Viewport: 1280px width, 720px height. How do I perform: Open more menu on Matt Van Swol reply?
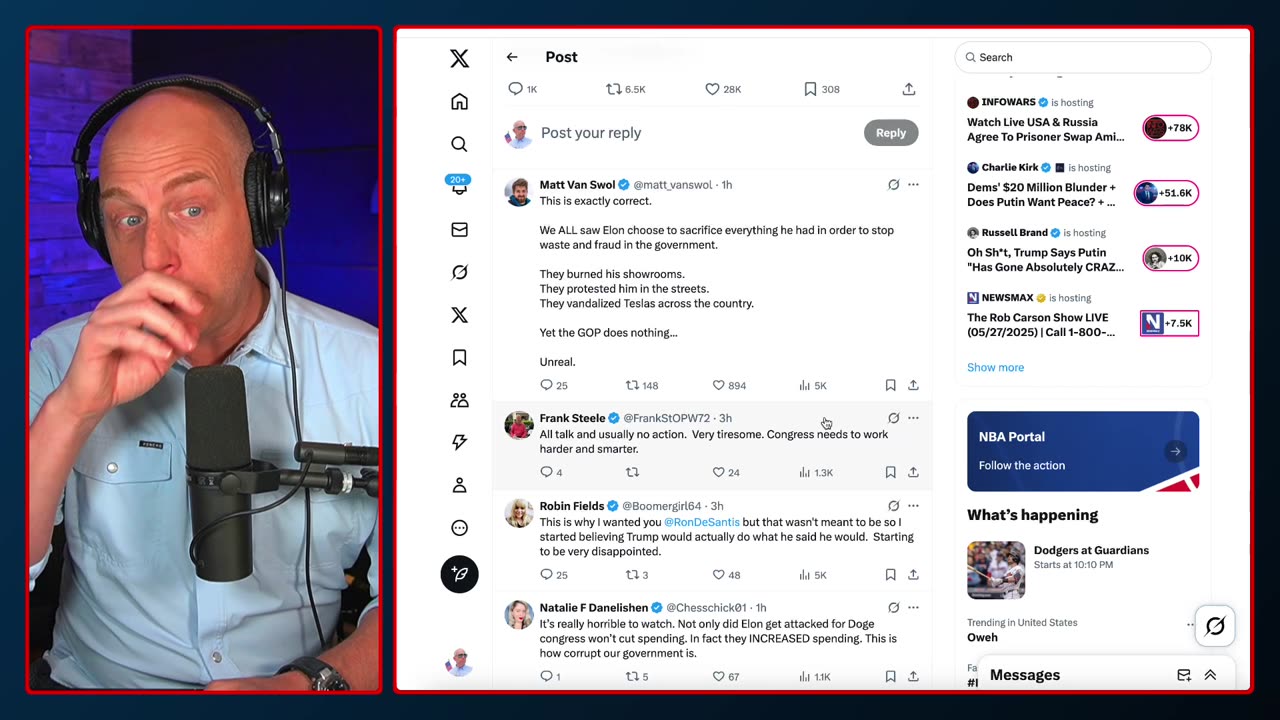(x=913, y=185)
